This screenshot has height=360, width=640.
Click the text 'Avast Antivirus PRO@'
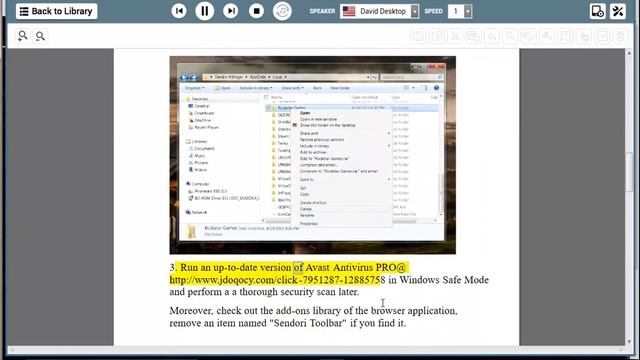[356, 268]
